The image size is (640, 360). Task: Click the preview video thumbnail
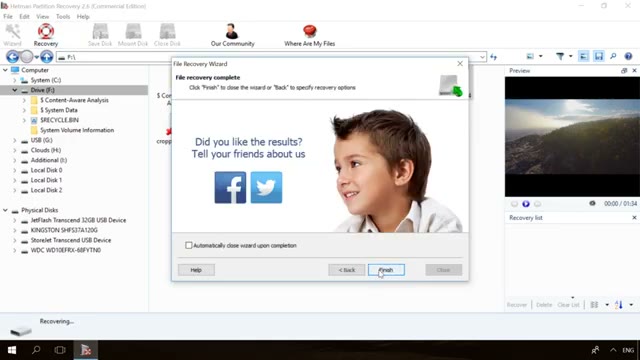(572, 137)
